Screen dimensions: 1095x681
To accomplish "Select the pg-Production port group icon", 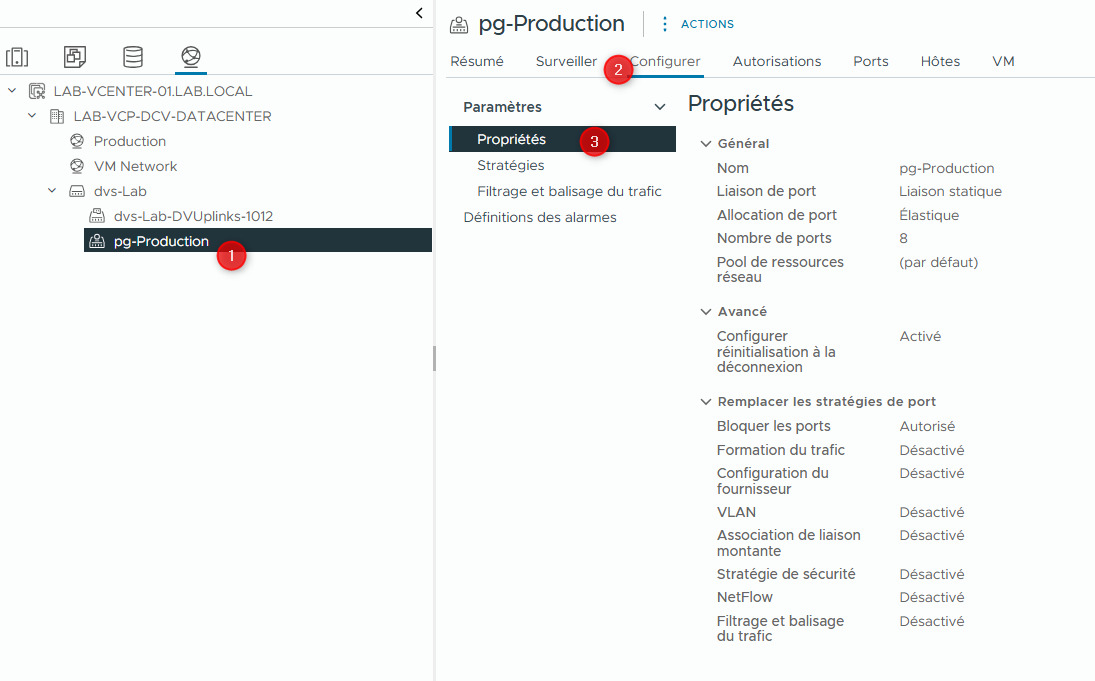I will 97,240.
